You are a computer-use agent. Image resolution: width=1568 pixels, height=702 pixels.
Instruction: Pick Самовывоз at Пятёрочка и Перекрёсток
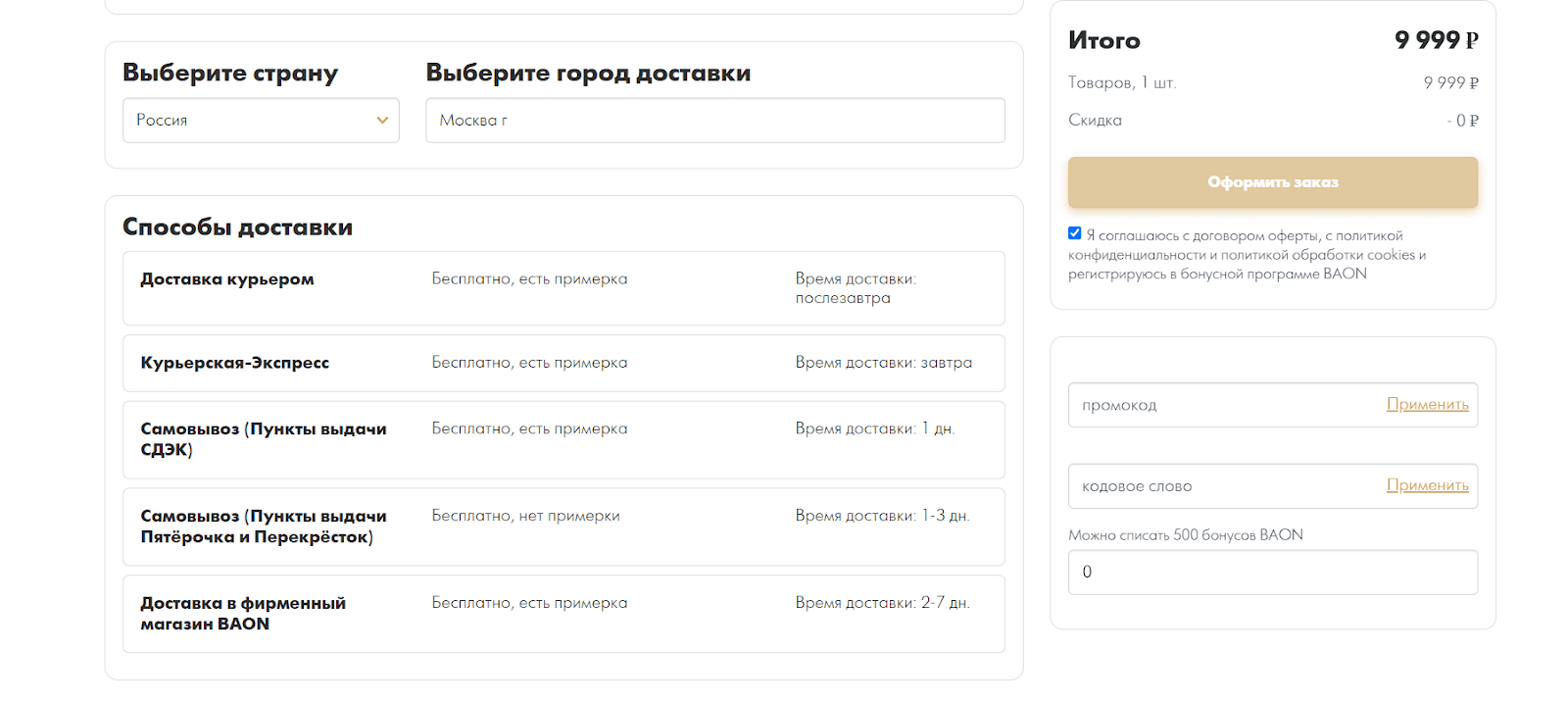tap(263, 526)
